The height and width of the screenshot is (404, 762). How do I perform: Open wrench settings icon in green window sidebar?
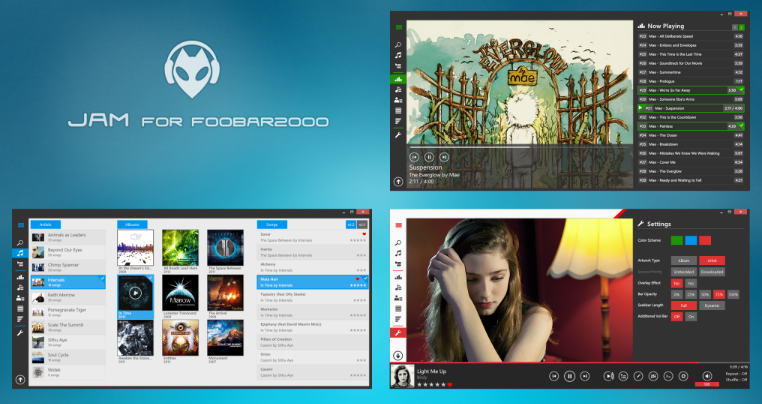pos(398,135)
